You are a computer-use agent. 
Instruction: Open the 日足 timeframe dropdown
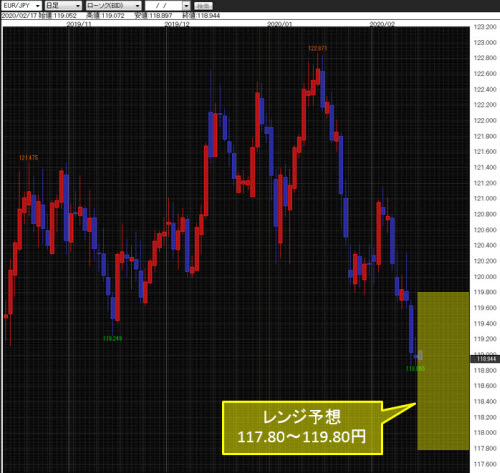63,6
